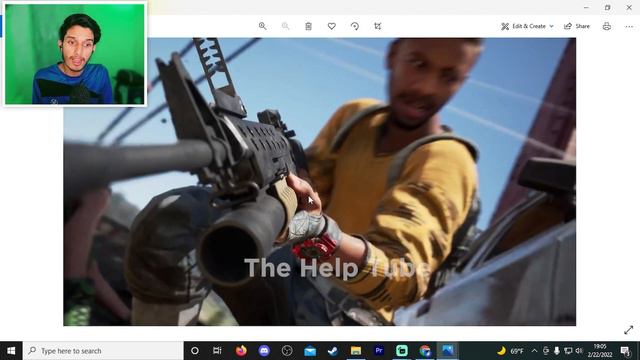Viewport: 640px width, 360px height.
Task: Open Task View on the taskbar
Action: (x=217, y=351)
